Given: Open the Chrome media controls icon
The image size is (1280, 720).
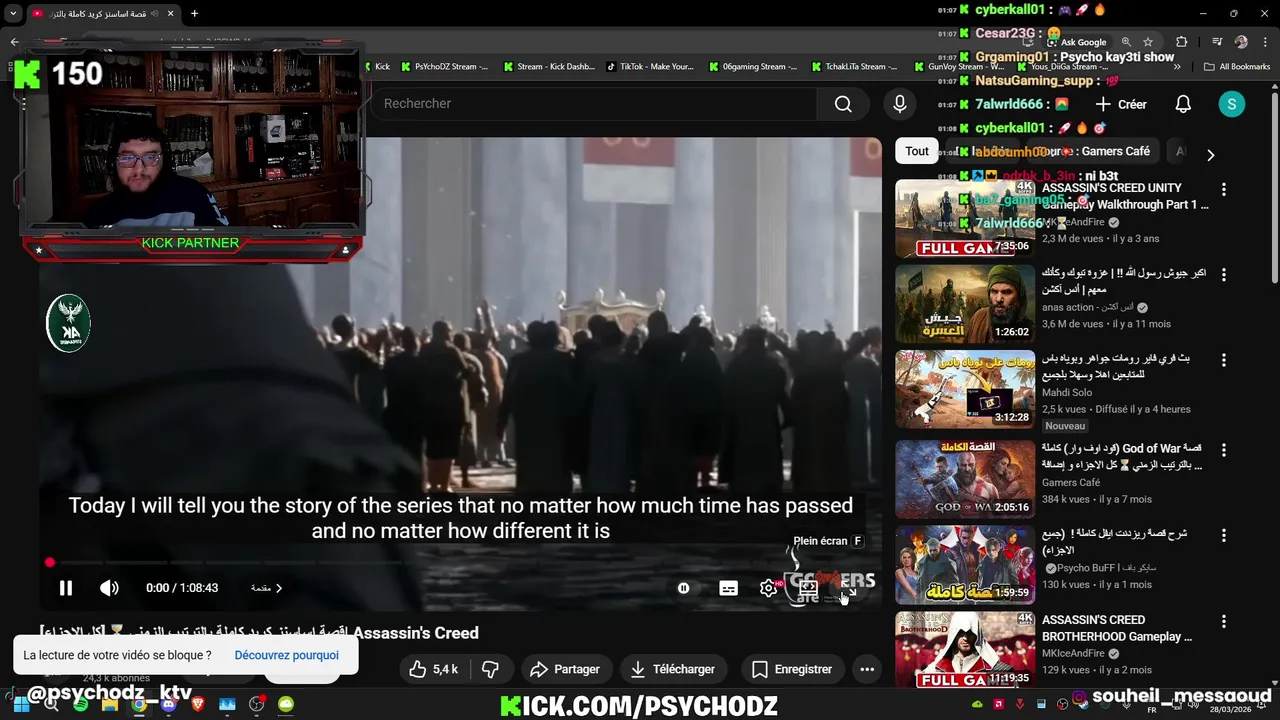Looking at the screenshot, I should click(1217, 42).
